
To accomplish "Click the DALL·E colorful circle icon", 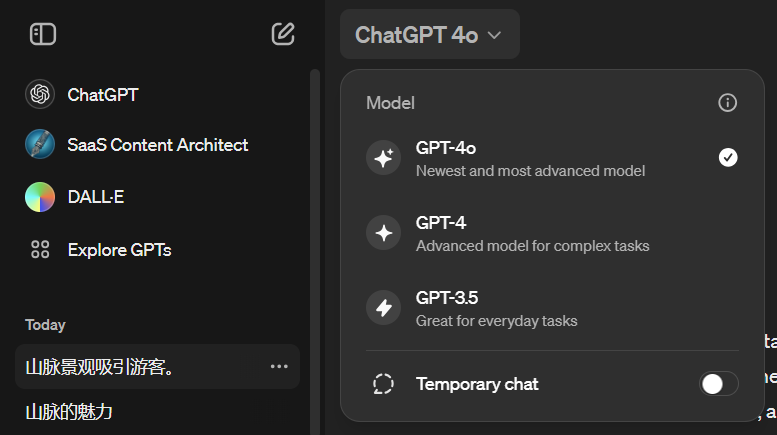I will 40,197.
